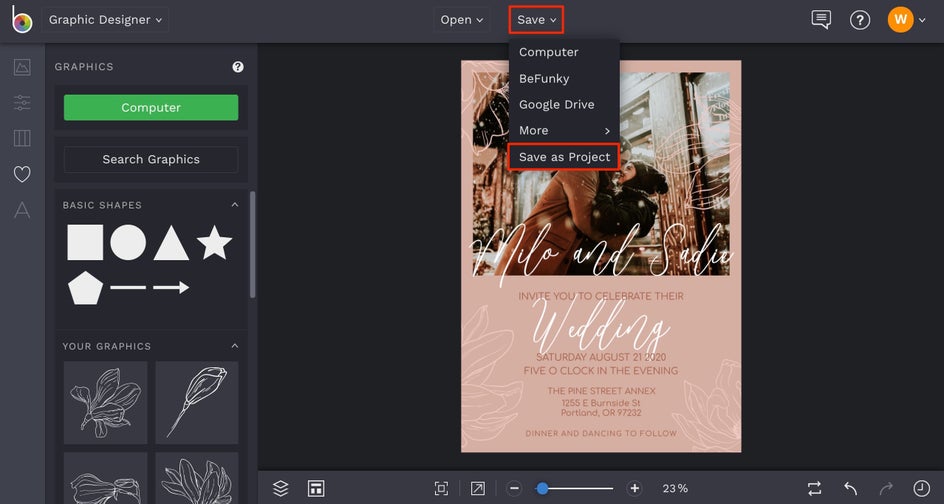Select the couple photo on canvas
Image resolution: width=944 pixels, height=504 pixels.
[x=601, y=174]
